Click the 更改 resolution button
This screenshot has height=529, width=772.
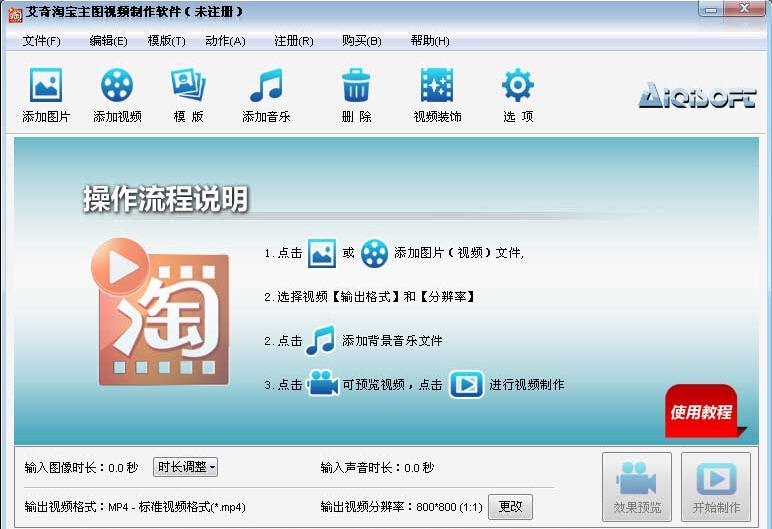(510, 506)
